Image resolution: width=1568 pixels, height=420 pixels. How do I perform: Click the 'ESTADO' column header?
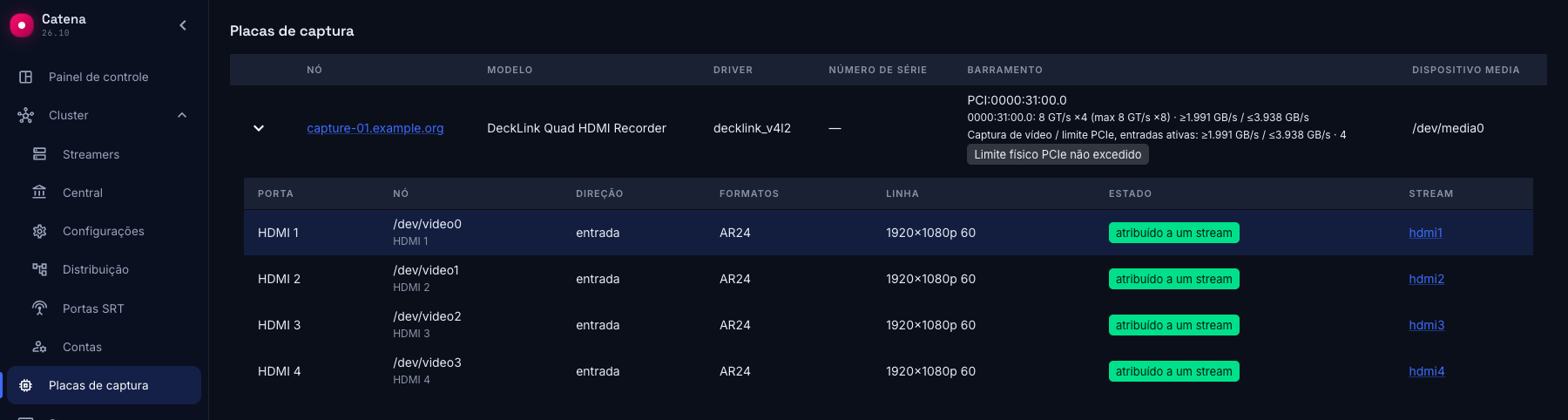[1130, 193]
